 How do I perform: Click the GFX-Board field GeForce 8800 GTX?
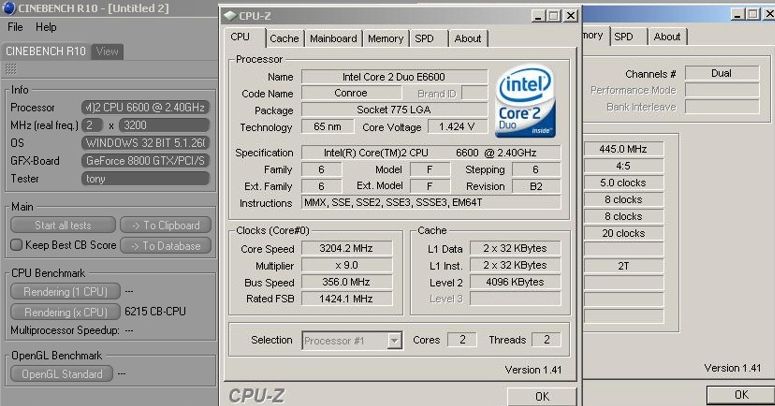point(145,161)
